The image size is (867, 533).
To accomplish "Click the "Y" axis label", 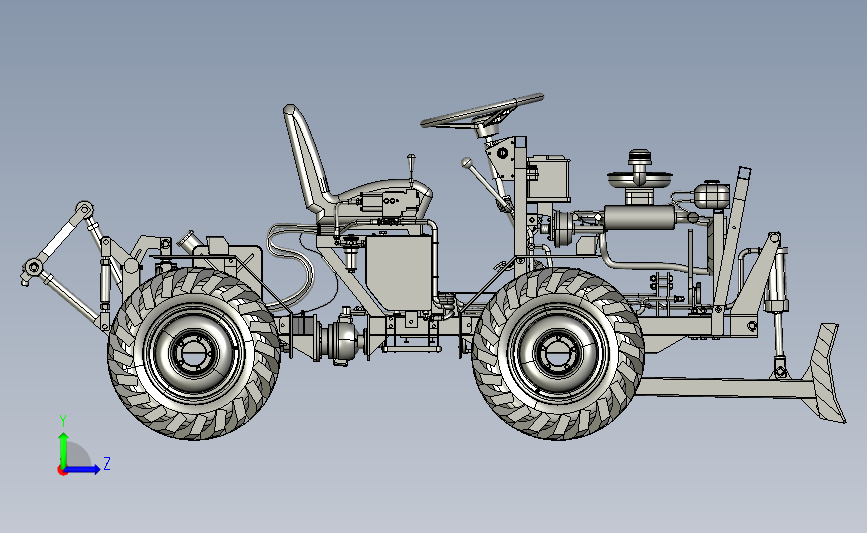I will (x=63, y=421).
